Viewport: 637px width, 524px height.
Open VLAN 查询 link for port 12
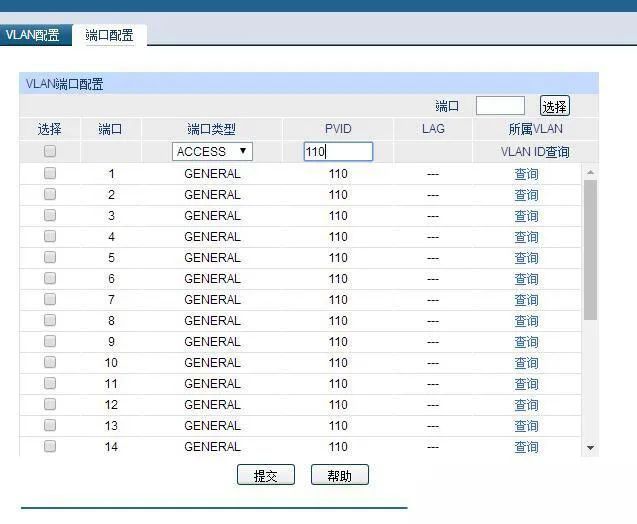click(x=526, y=405)
